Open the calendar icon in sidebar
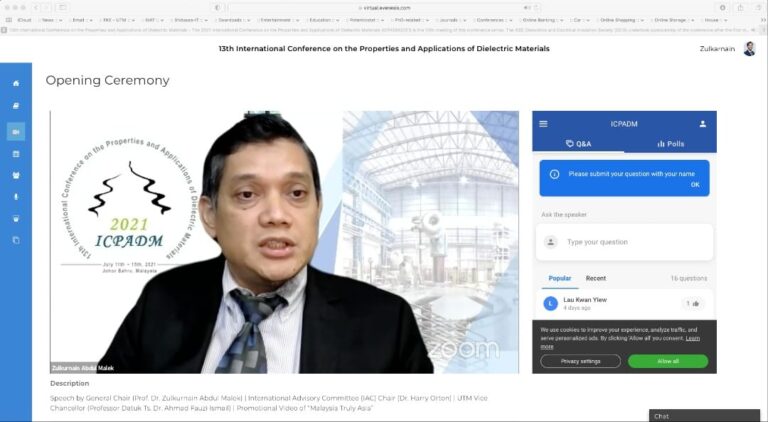The height and width of the screenshot is (422, 768). click(x=16, y=154)
